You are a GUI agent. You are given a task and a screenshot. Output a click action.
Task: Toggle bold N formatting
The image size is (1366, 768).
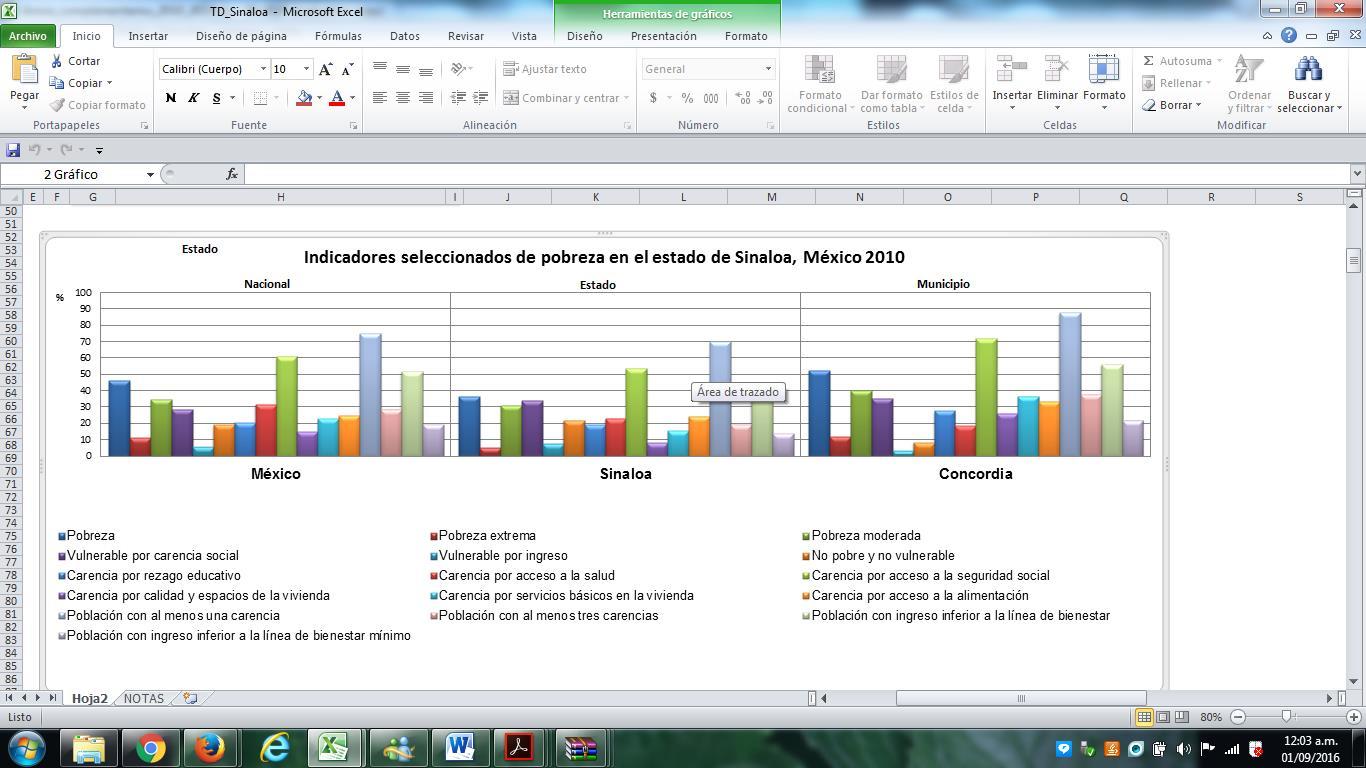(x=170, y=98)
